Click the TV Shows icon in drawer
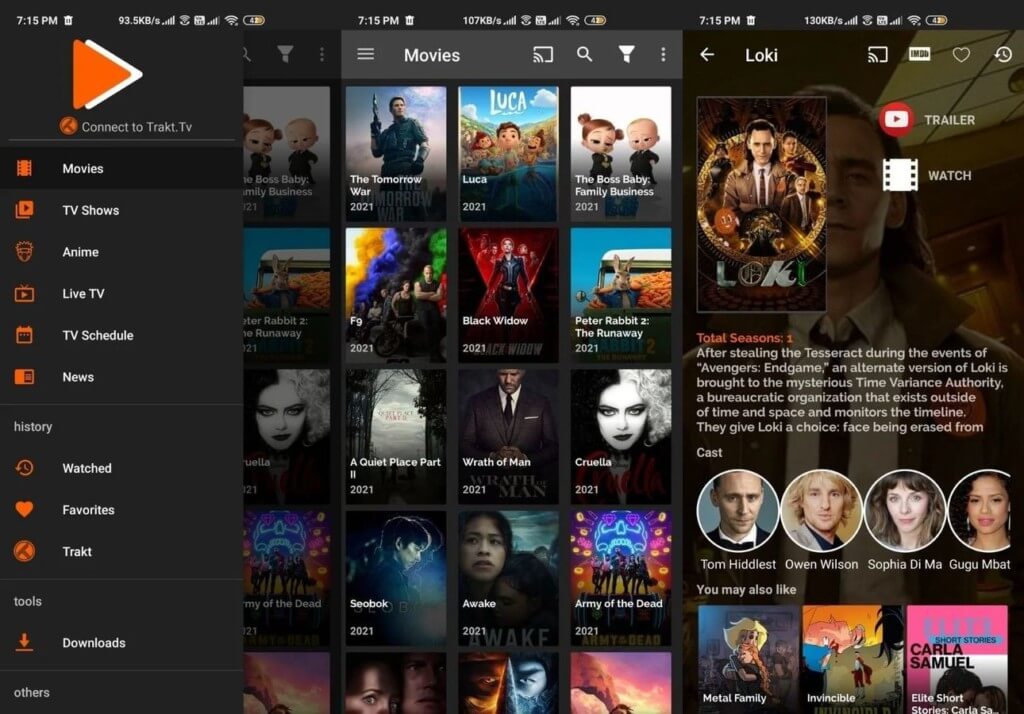Image resolution: width=1024 pixels, height=714 pixels. (x=24, y=210)
